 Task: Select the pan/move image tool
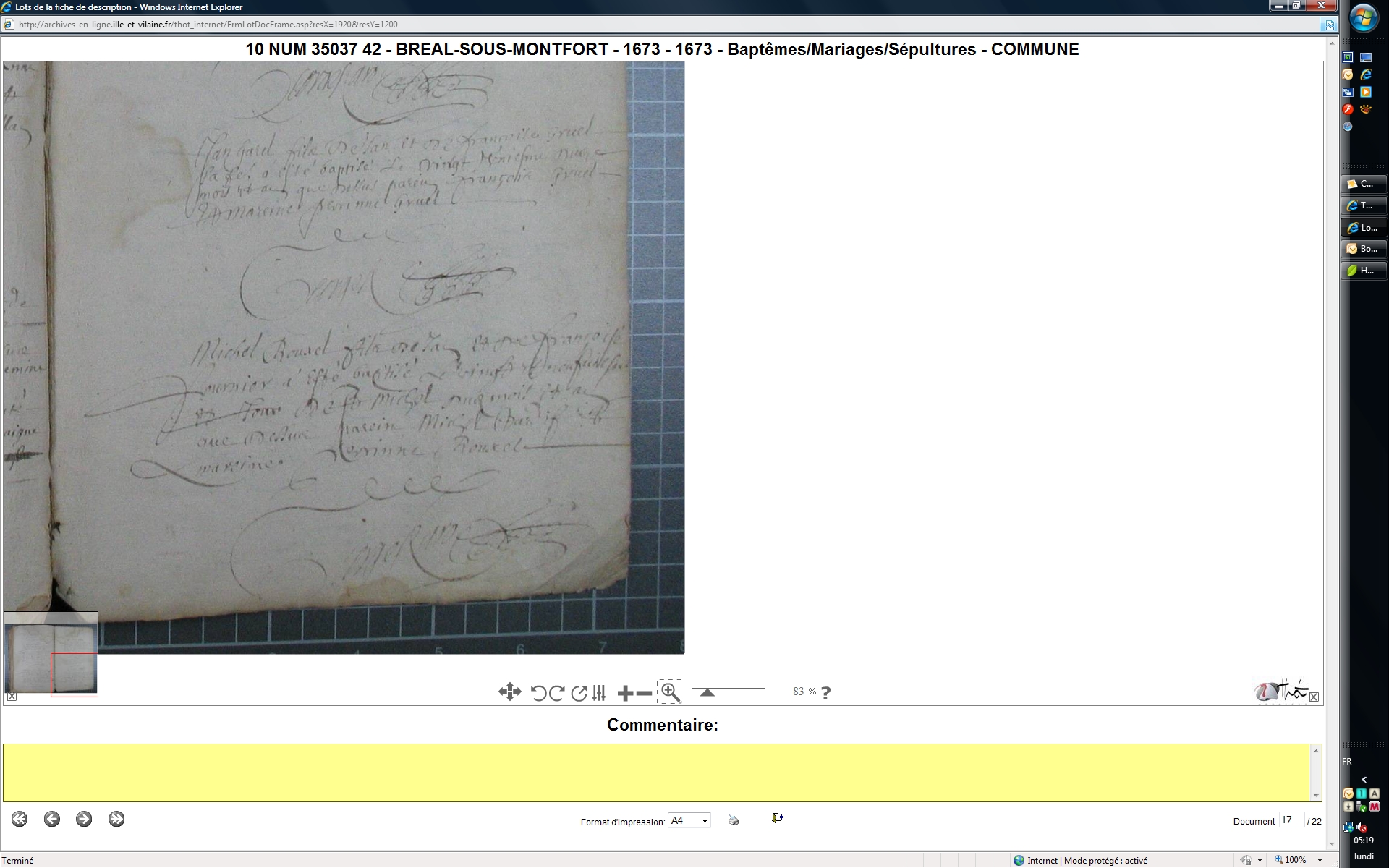[509, 692]
